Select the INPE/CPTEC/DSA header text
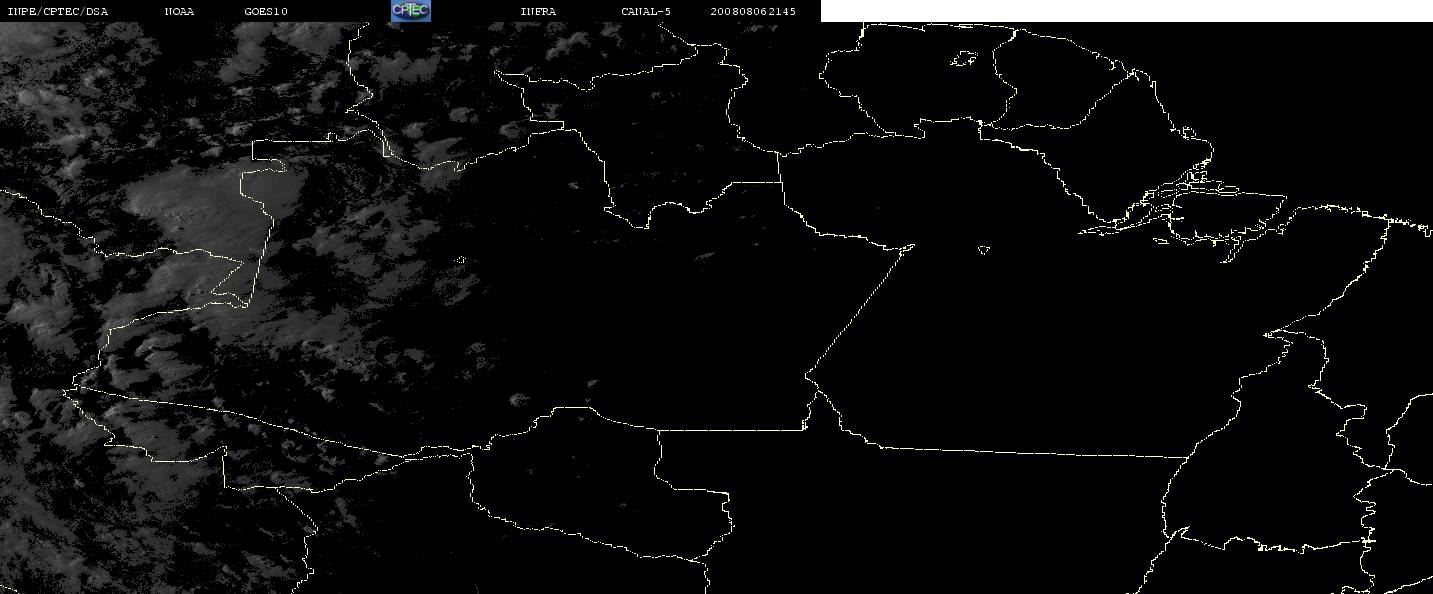Viewport: 1433px width, 594px height. tap(57, 11)
